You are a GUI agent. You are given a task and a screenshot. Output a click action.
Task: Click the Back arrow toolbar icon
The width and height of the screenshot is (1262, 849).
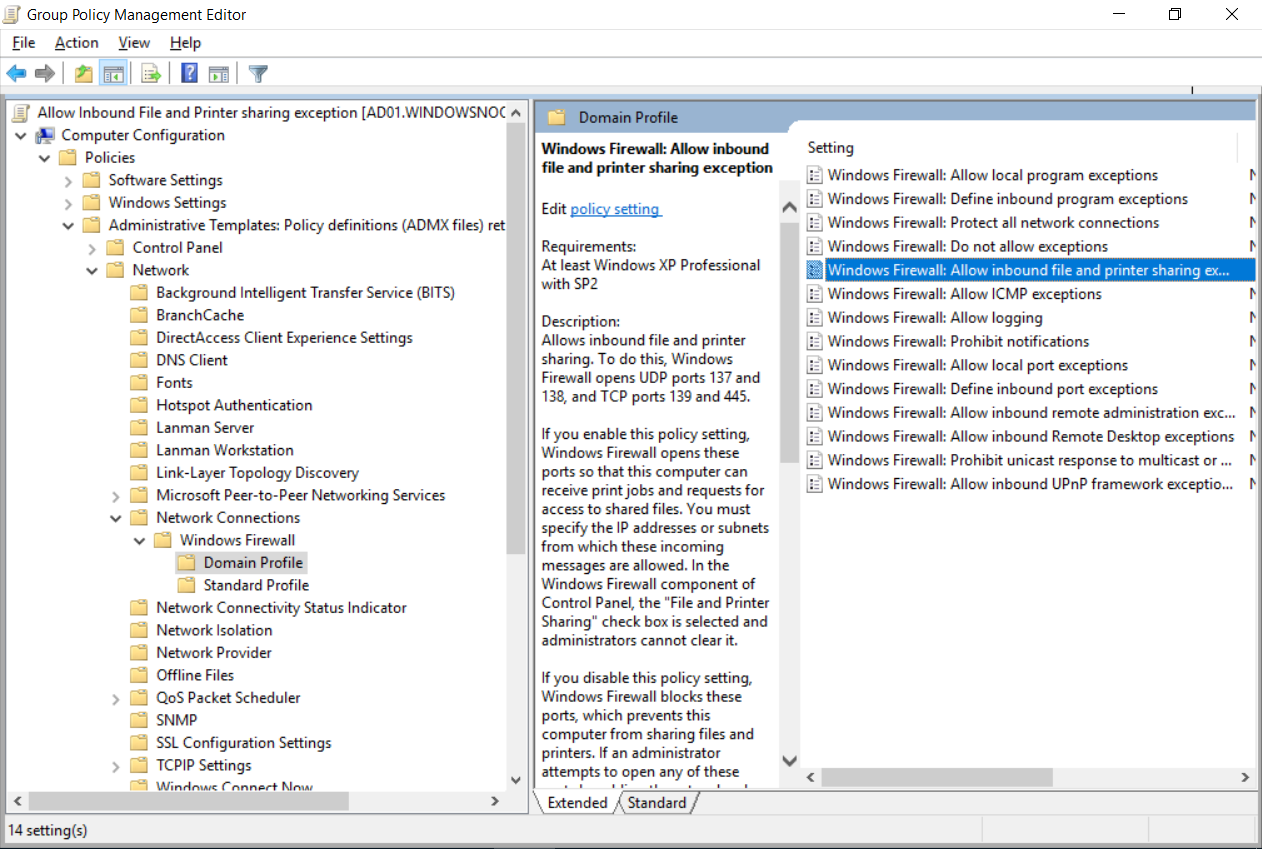(16, 73)
